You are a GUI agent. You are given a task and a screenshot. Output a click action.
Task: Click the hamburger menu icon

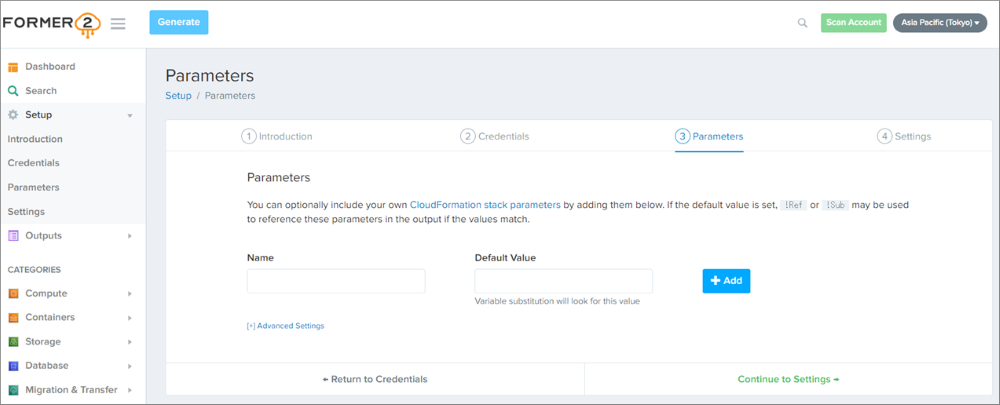(118, 23)
